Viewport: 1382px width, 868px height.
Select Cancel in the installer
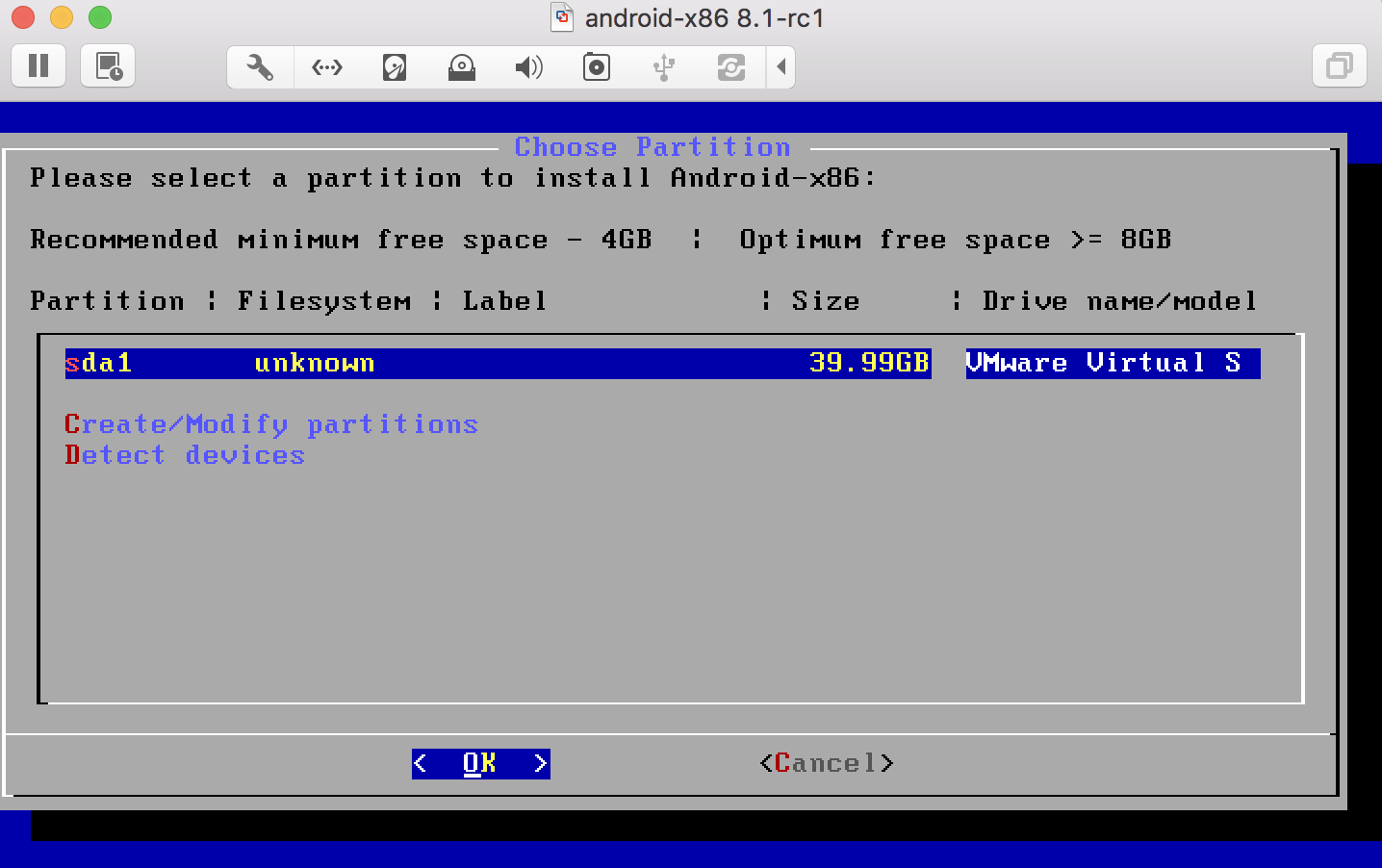(x=825, y=762)
